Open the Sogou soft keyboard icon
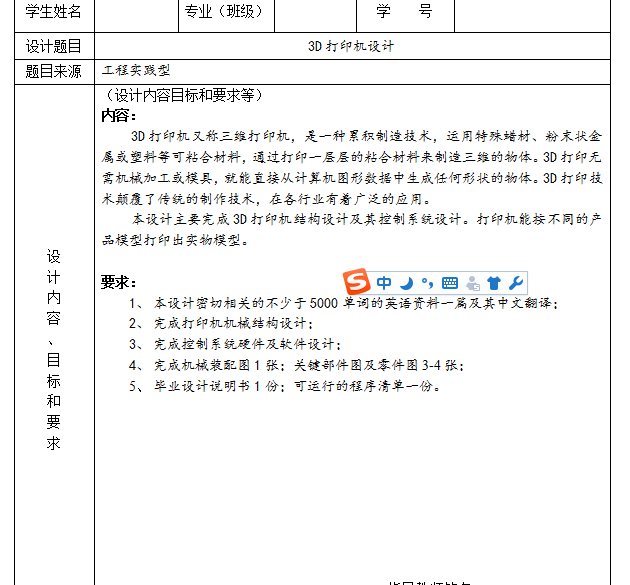This screenshot has width=630, height=585. click(450, 283)
